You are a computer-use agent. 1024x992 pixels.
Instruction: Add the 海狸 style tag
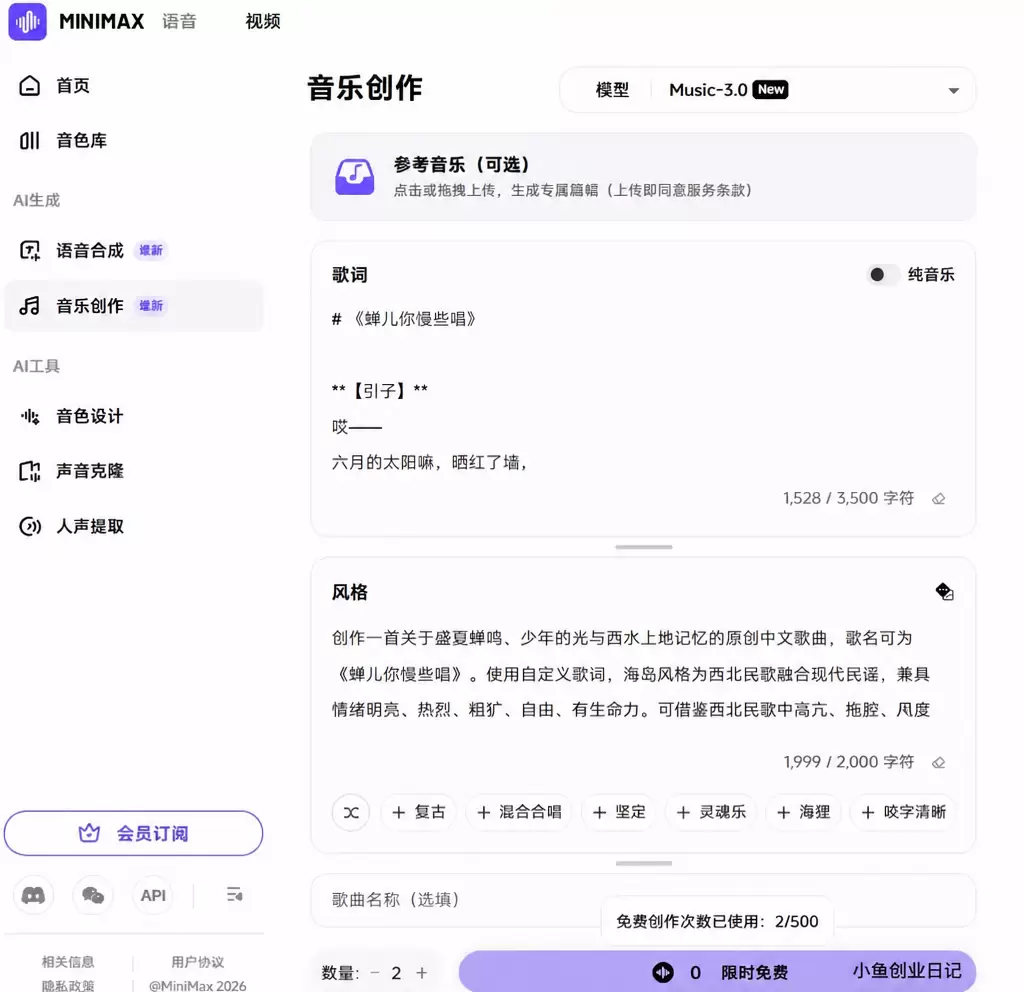pos(803,812)
